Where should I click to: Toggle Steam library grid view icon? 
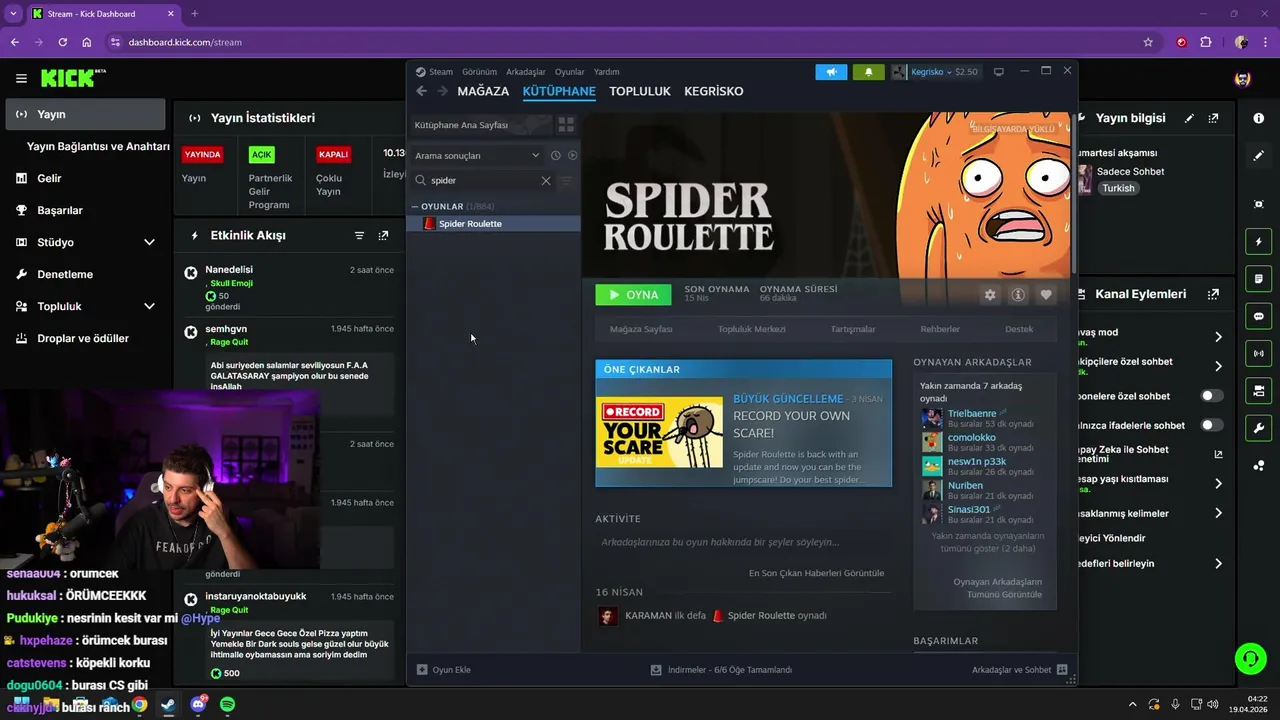566,125
